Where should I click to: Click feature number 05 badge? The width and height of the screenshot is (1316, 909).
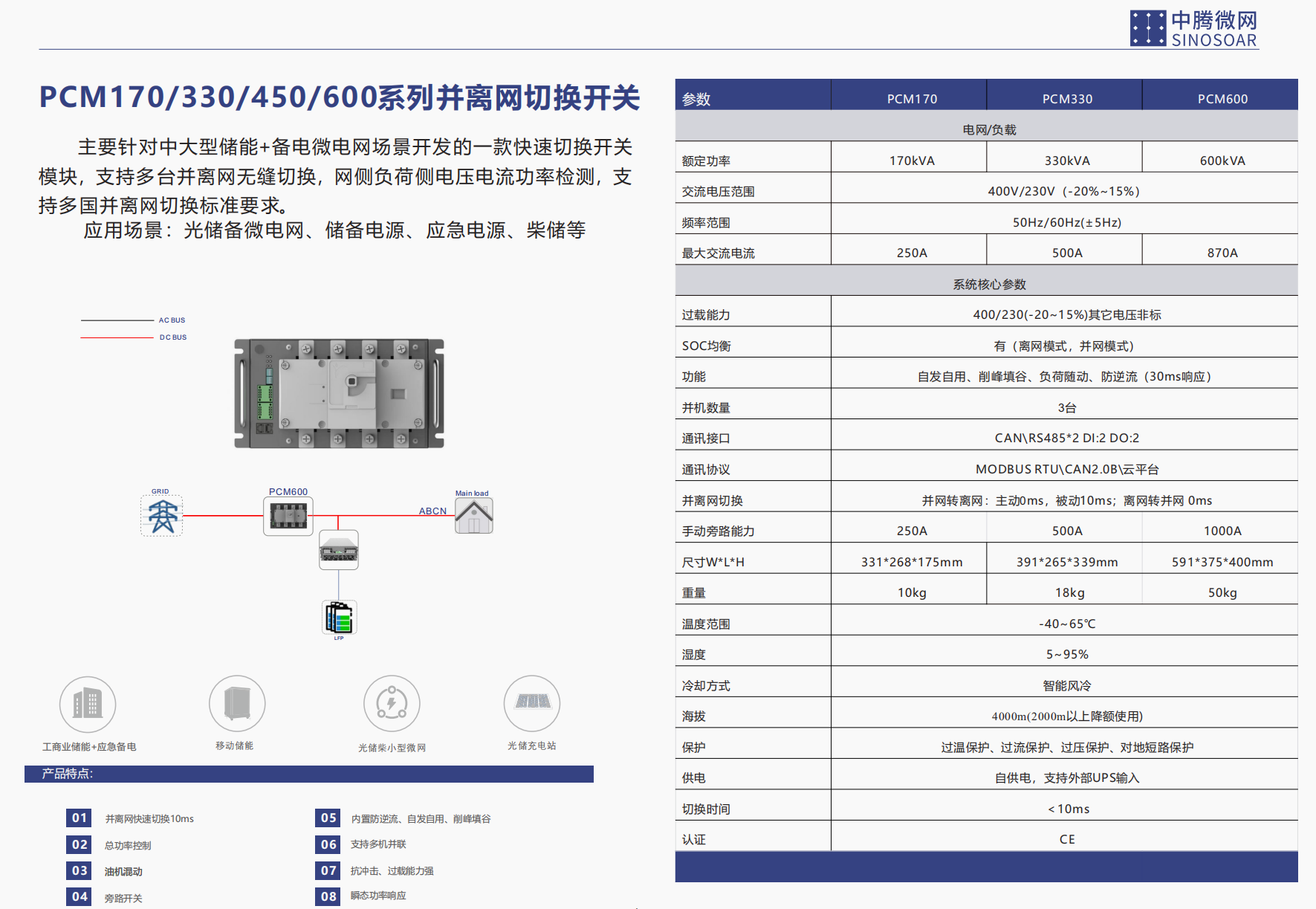click(328, 818)
